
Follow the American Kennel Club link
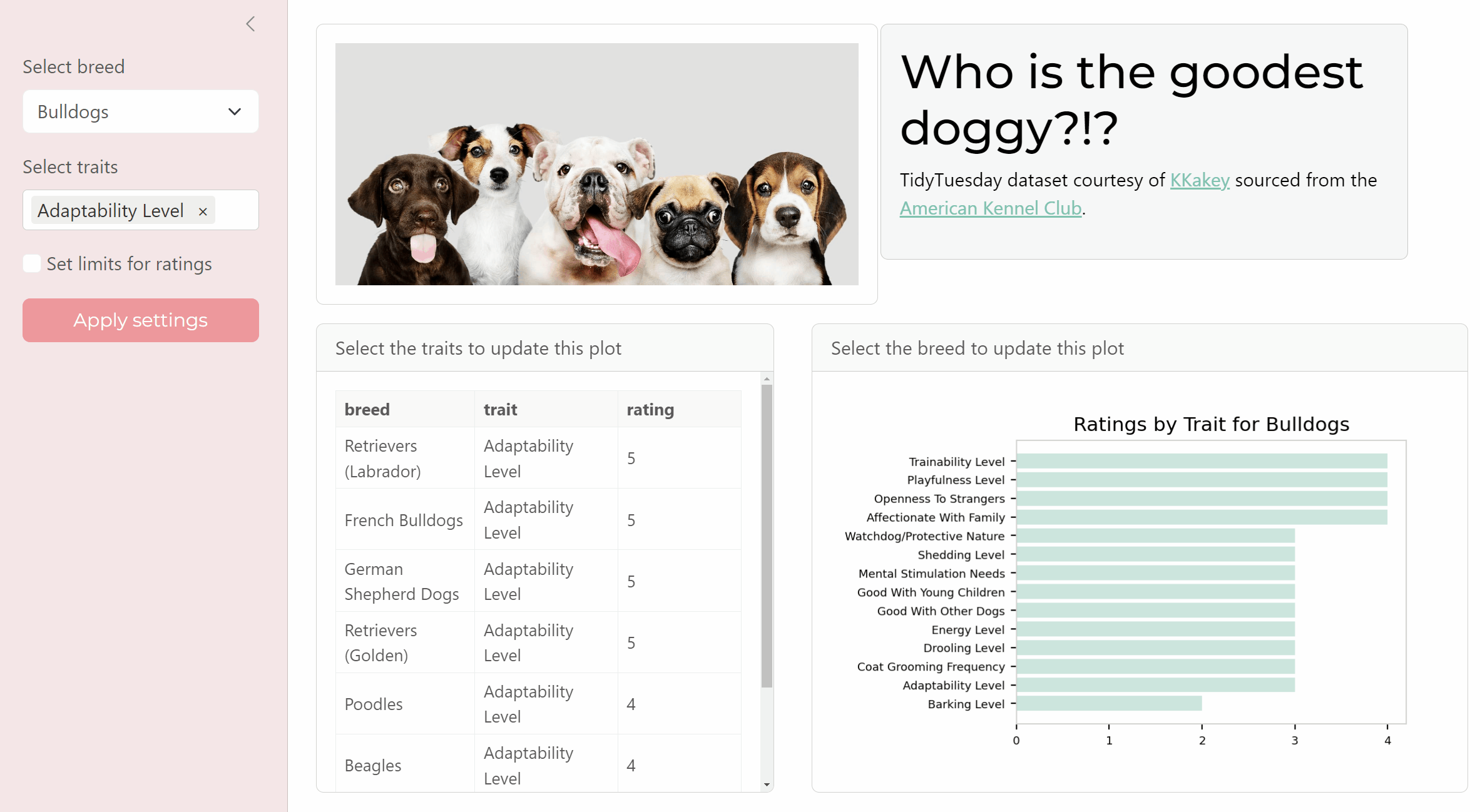tap(989, 208)
